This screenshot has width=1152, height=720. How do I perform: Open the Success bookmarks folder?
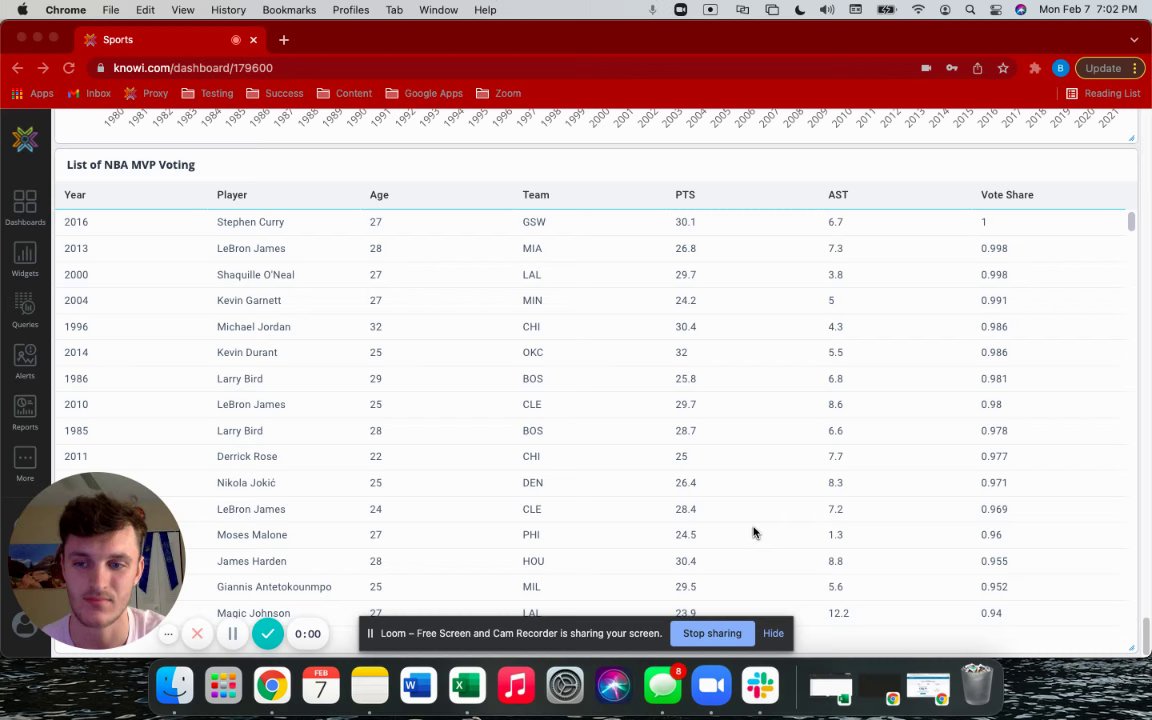pos(275,93)
